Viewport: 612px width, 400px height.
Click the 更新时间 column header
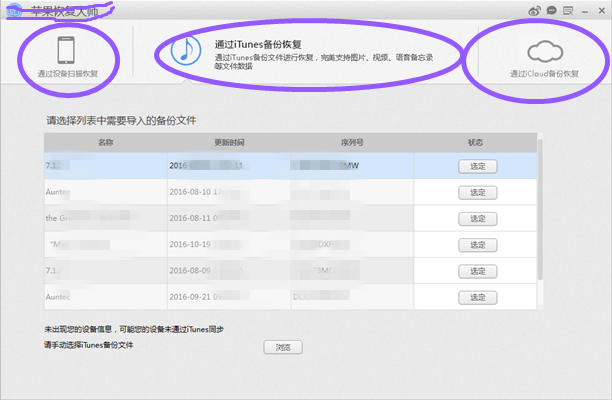229,142
